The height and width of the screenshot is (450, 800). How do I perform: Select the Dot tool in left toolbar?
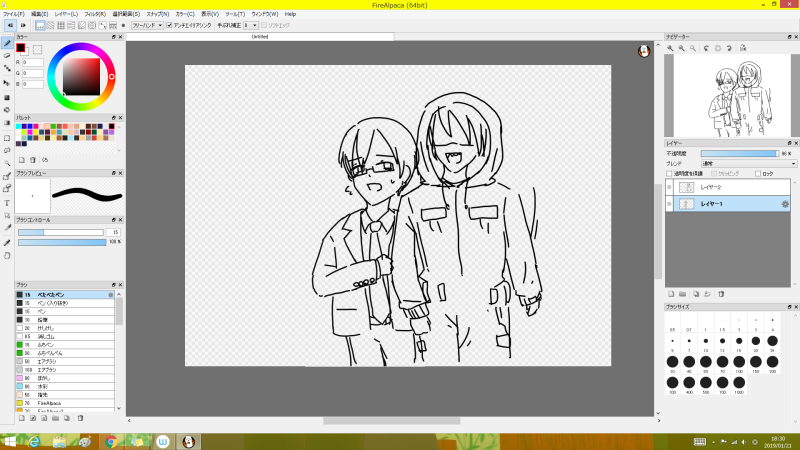7,68
